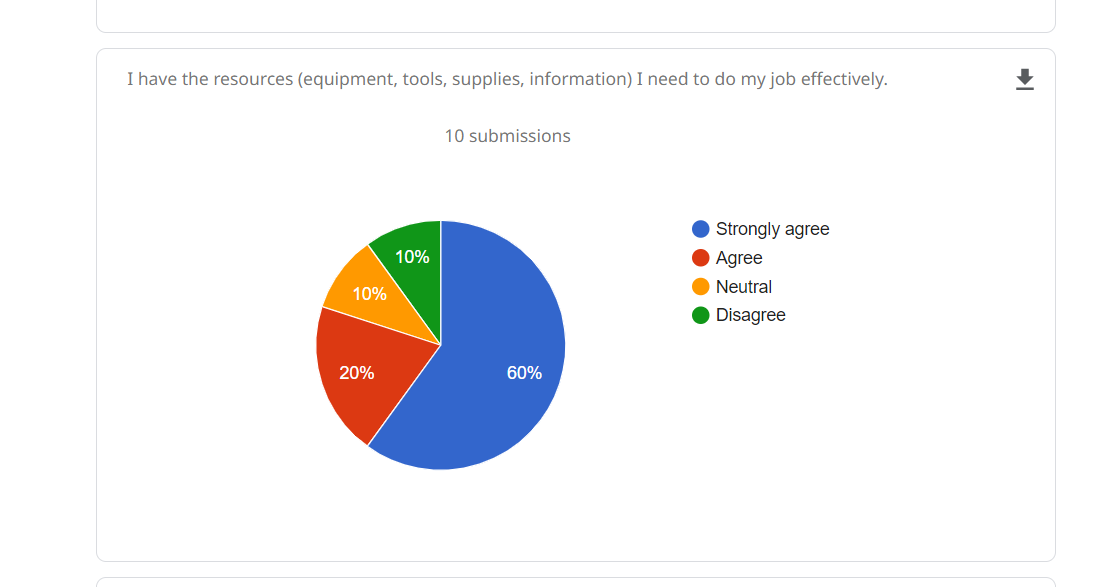Click the "Neutral" legend label text
Viewport: 1118px width, 587px height.
pyautogui.click(x=744, y=287)
